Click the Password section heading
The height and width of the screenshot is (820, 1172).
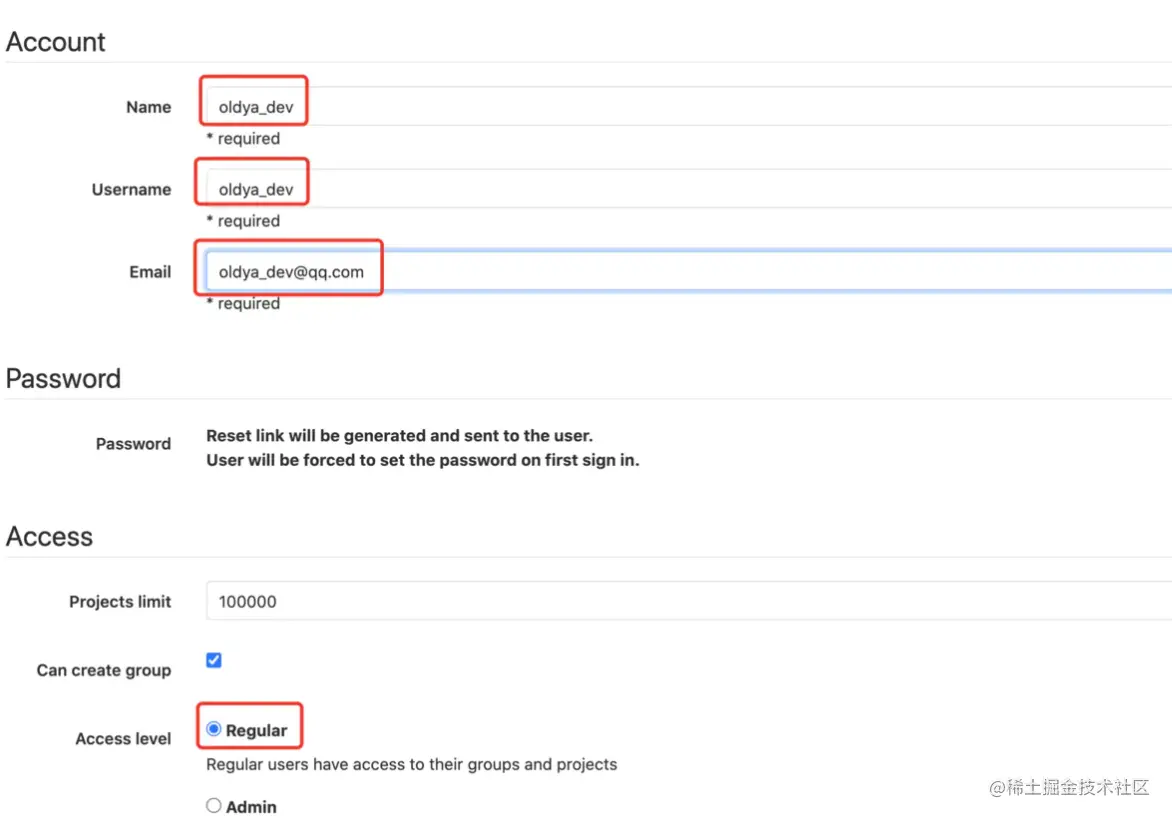63,379
